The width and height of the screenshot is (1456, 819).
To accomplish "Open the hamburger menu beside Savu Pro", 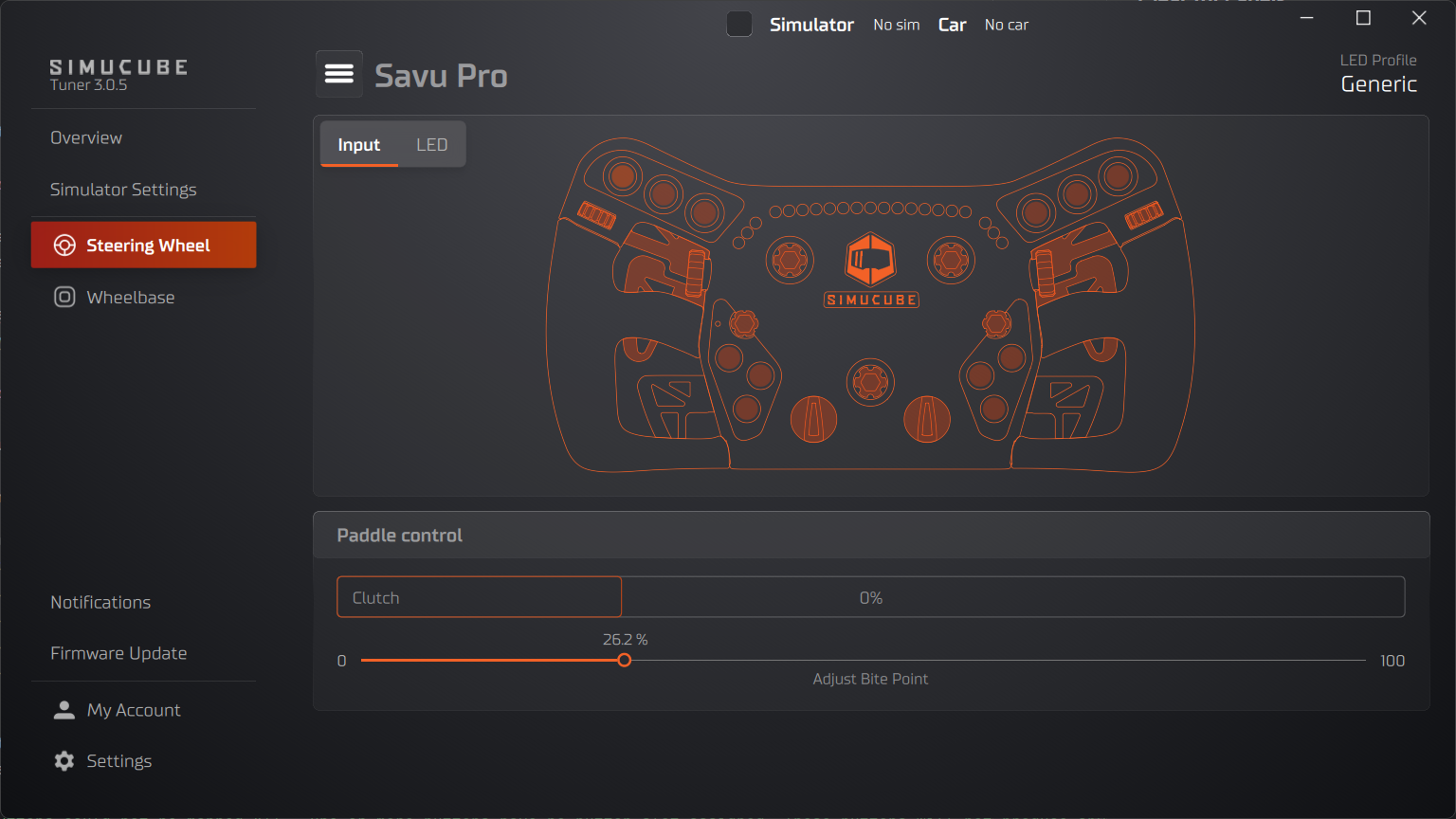I will pyautogui.click(x=338, y=73).
